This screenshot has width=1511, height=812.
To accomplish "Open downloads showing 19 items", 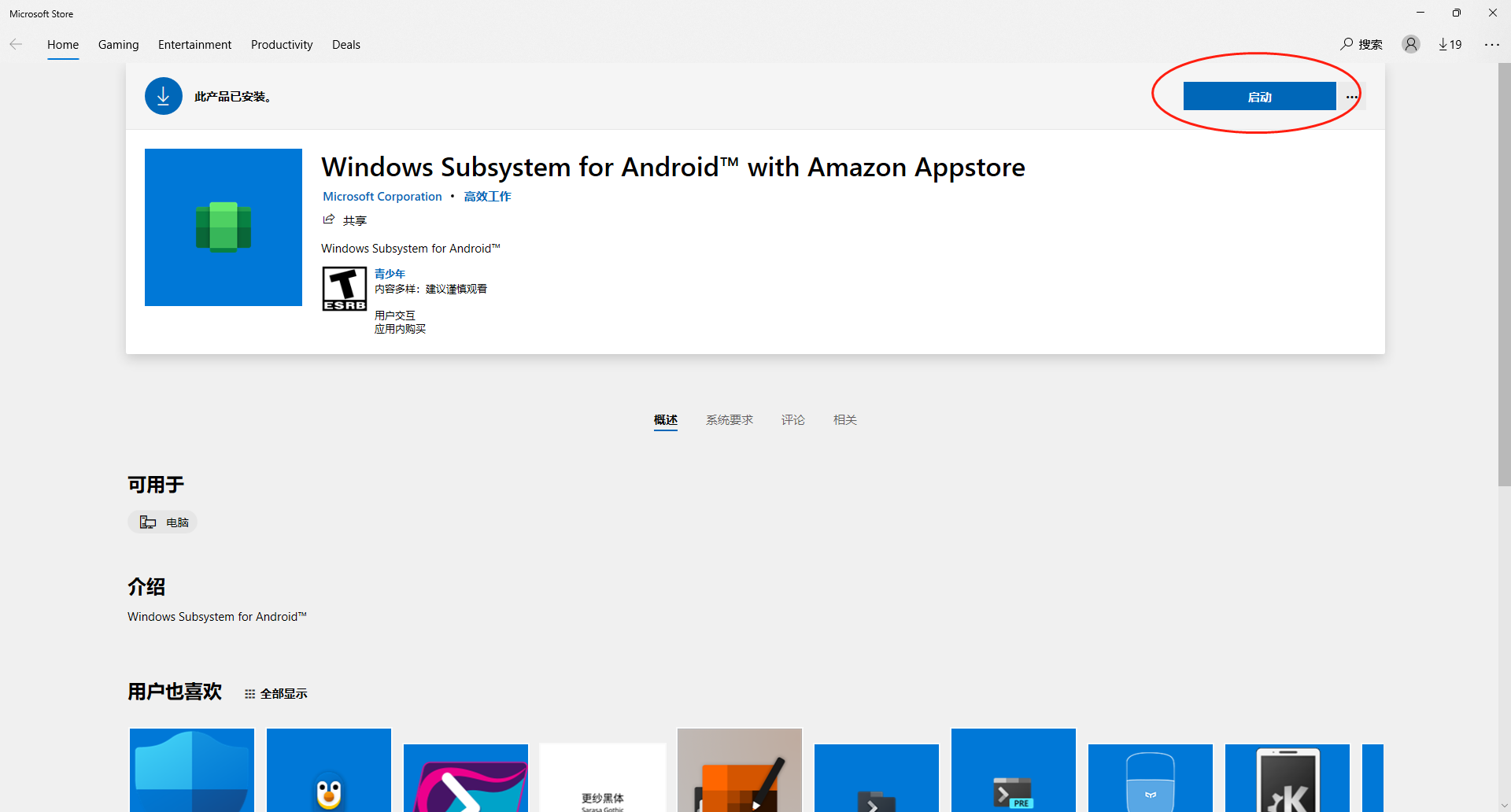I will point(1450,44).
